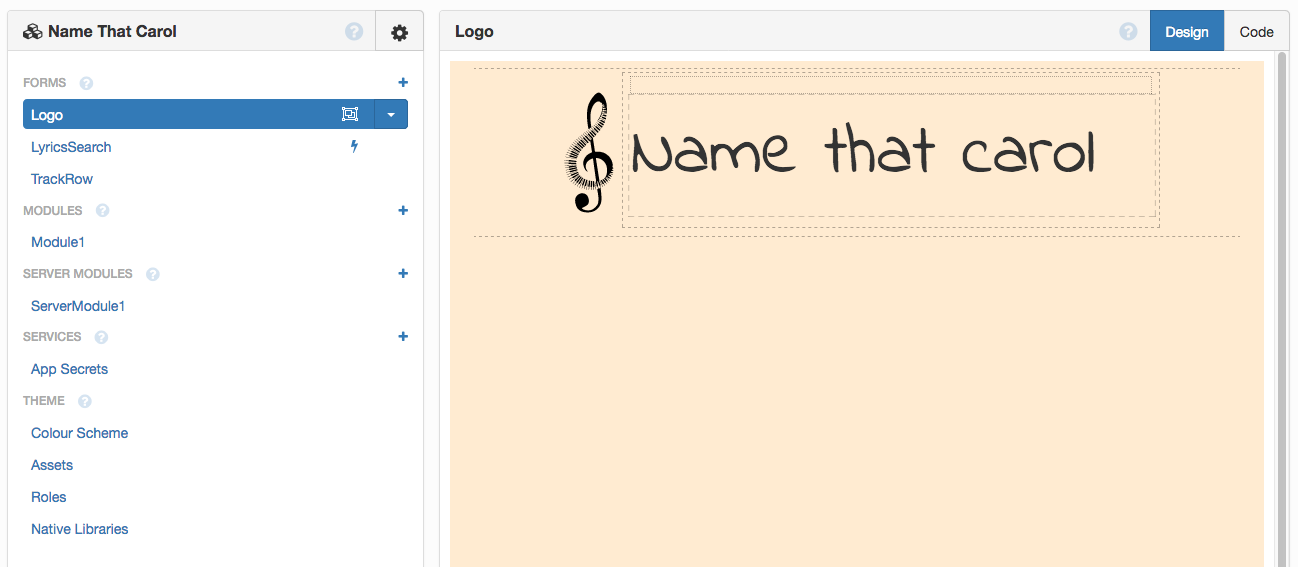The width and height of the screenshot is (1298, 567).
Task: Expand the Logo form dropdown arrow
Action: (x=391, y=115)
